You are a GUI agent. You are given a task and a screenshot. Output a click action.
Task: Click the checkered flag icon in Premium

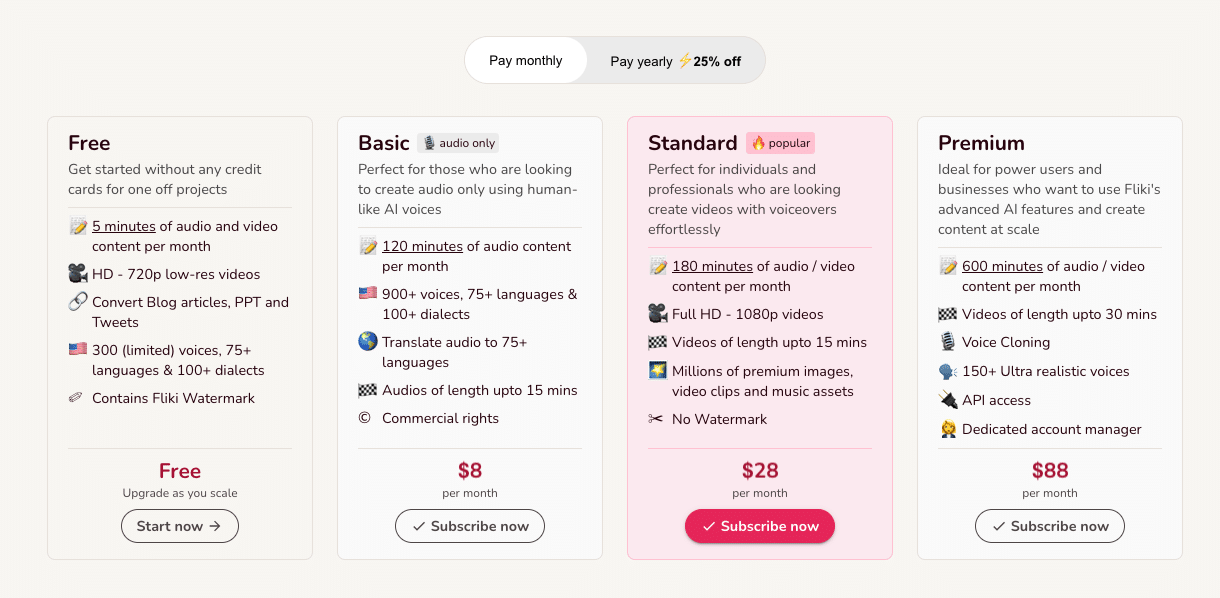pyautogui.click(x=948, y=314)
